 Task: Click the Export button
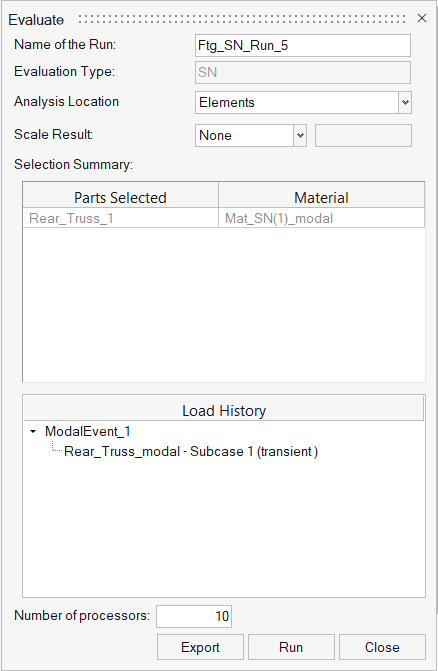(200, 647)
